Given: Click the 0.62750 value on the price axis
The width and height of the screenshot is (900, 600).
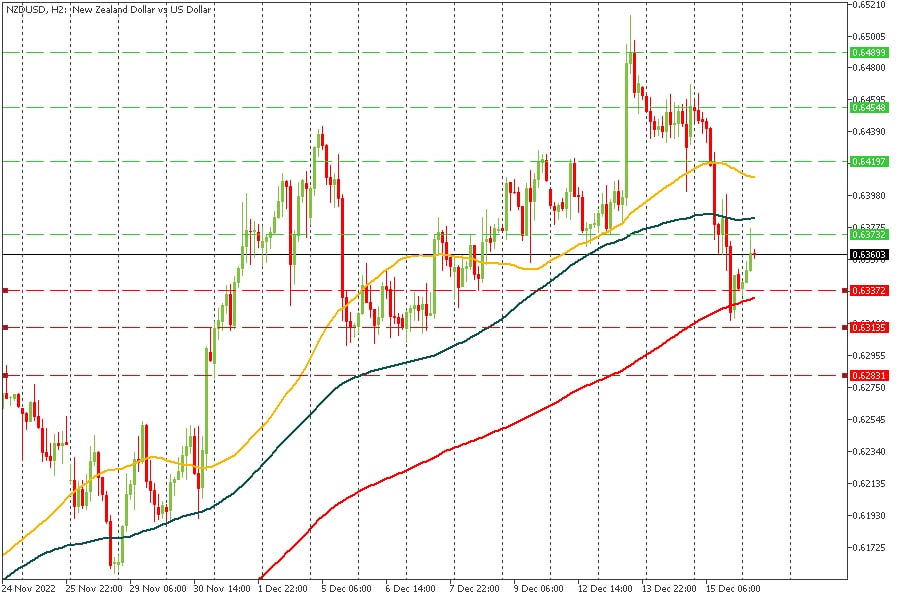Looking at the screenshot, I should [869, 388].
